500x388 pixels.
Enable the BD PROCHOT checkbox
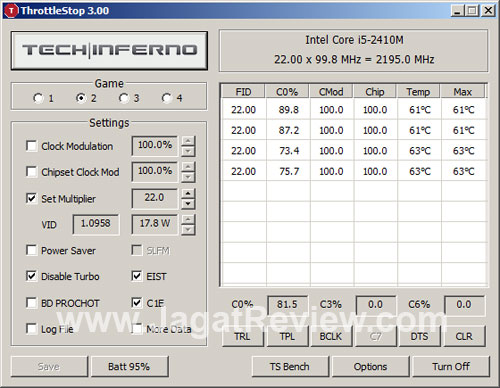coord(31,303)
